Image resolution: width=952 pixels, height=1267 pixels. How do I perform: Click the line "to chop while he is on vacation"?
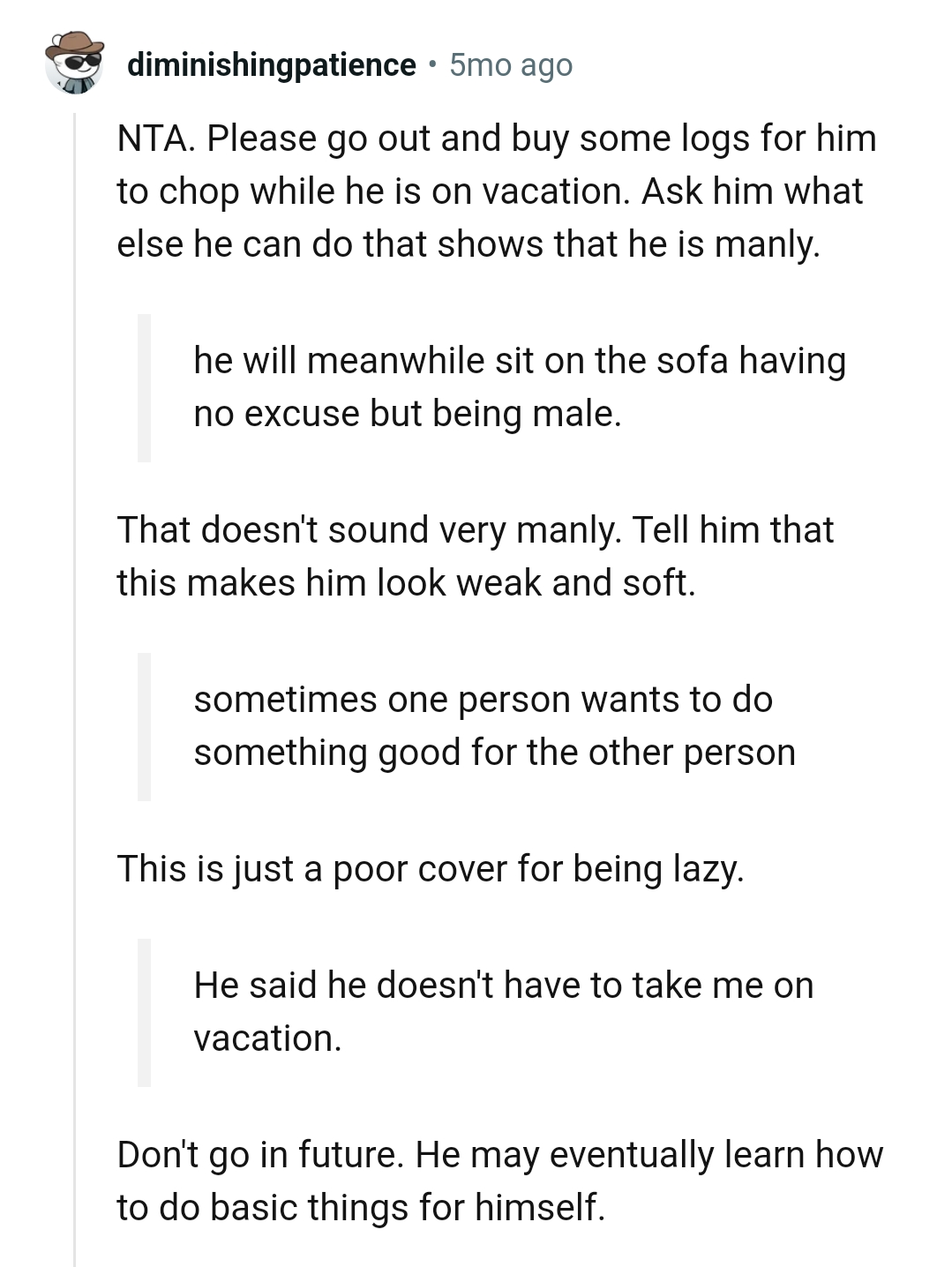click(490, 191)
